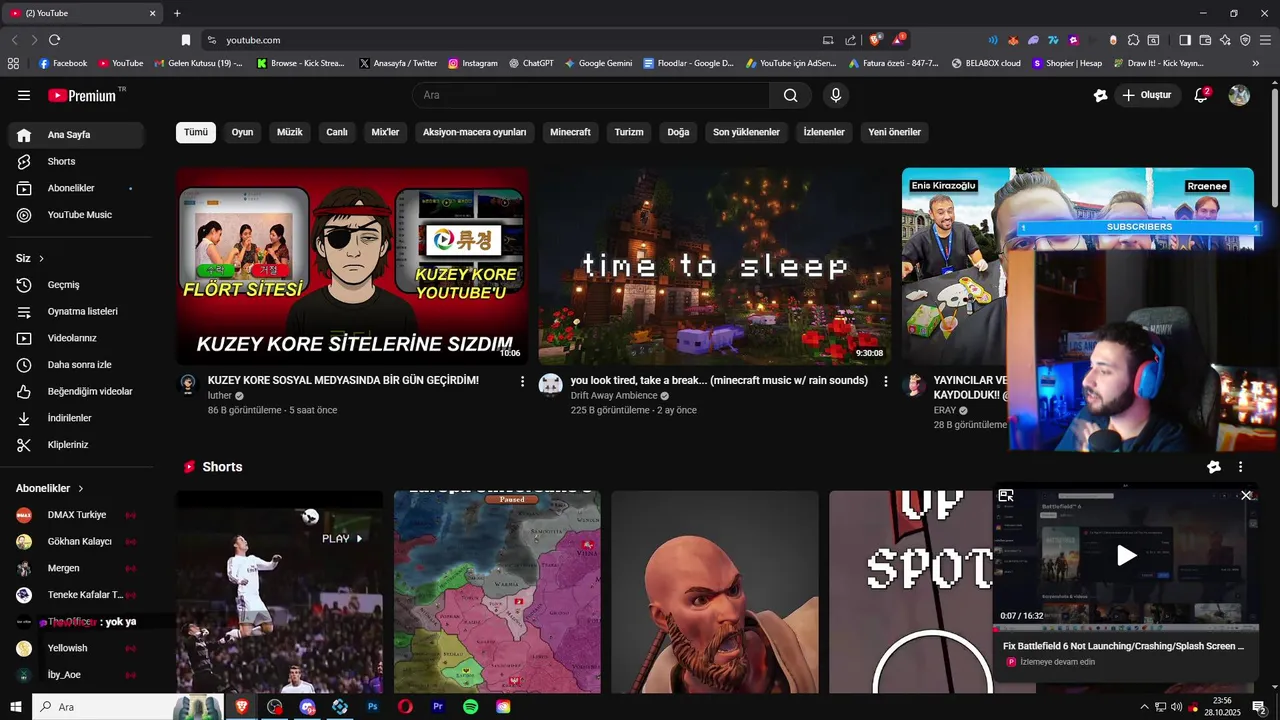Click the Oluştur create button
The height and width of the screenshot is (720, 1280).
[1149, 95]
